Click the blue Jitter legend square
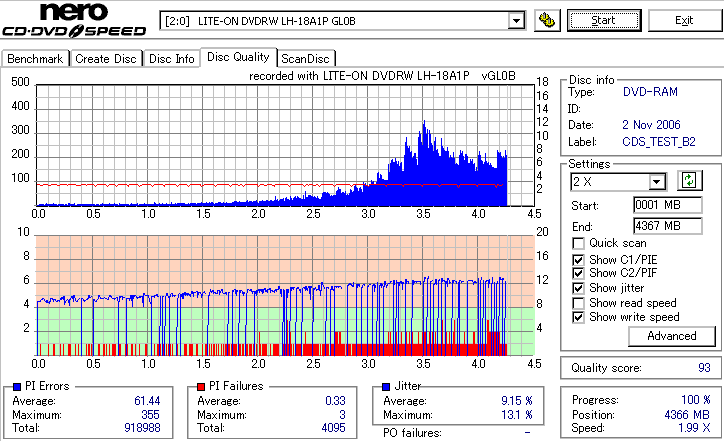 (386, 387)
